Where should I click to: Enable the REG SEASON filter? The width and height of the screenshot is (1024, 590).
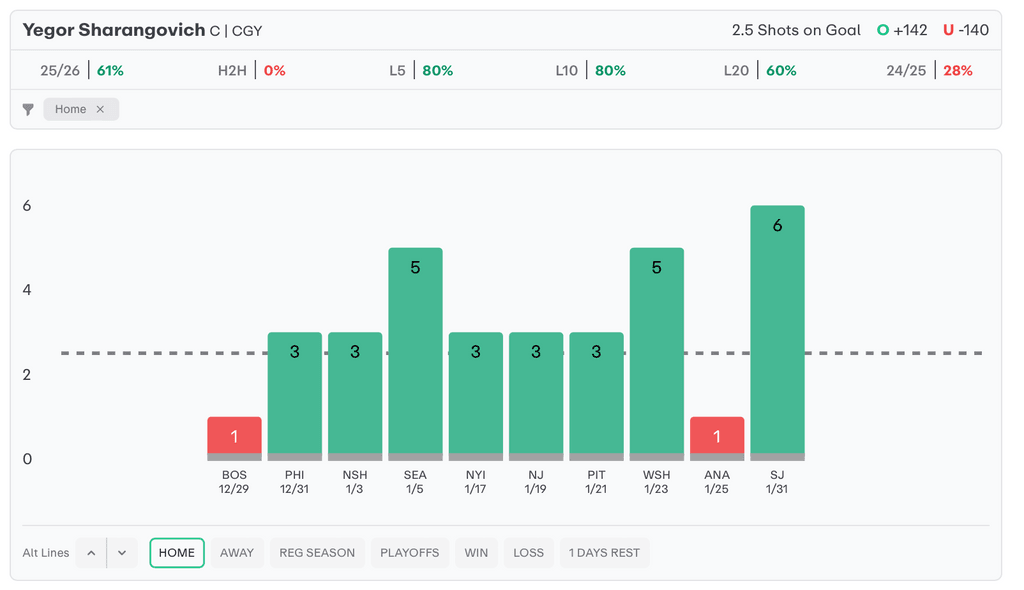coord(317,553)
